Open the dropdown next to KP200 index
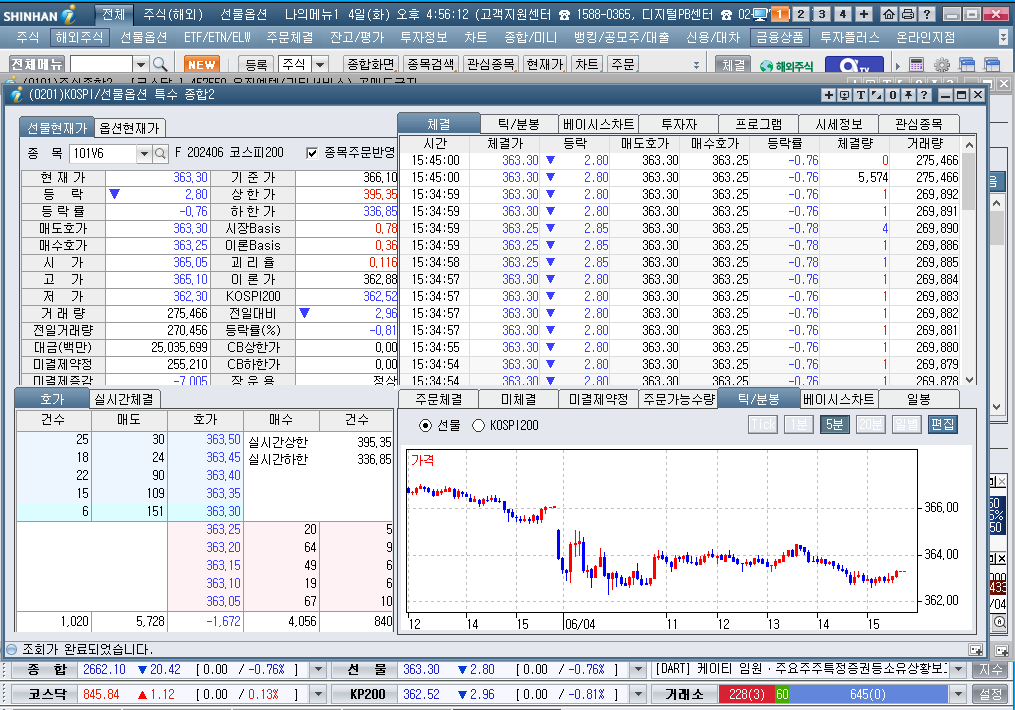 (638, 694)
